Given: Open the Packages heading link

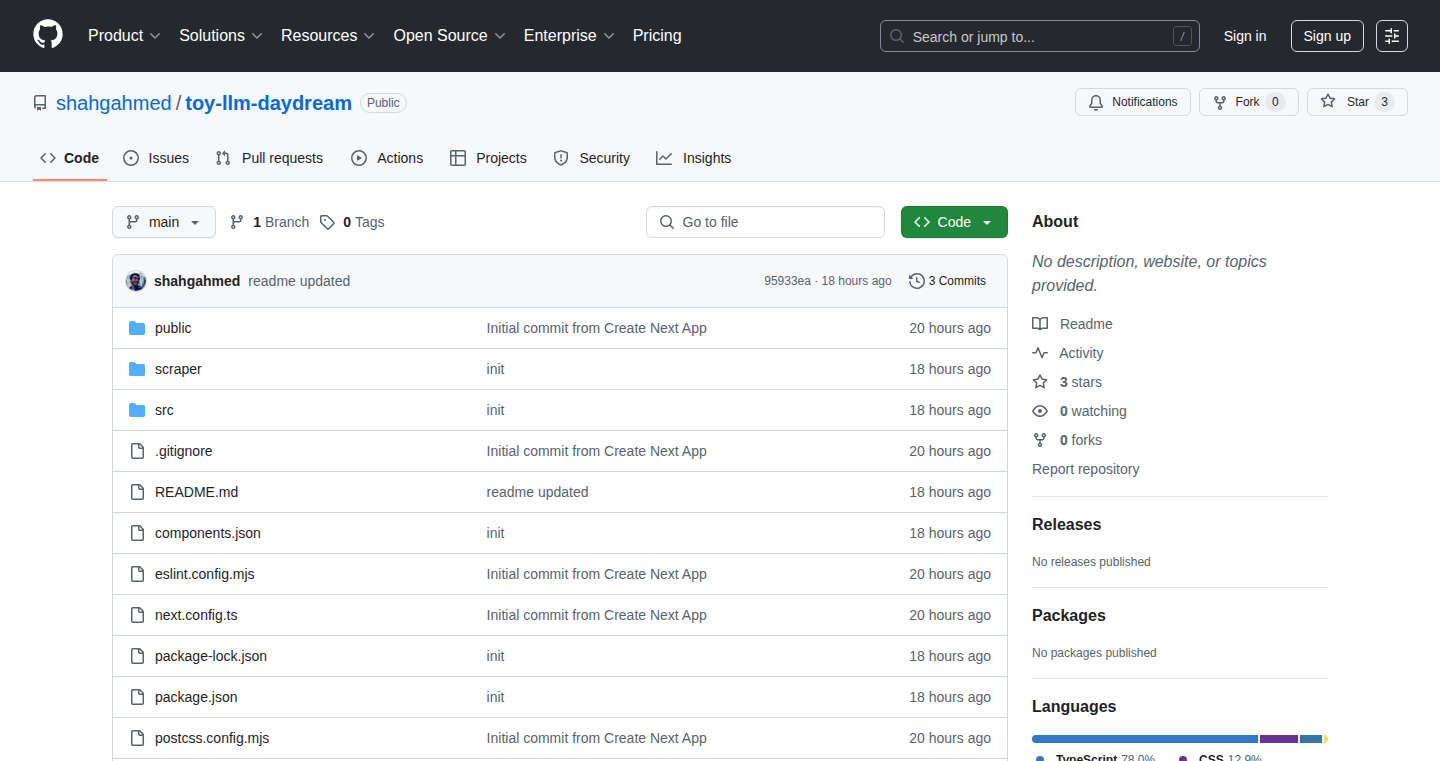Looking at the screenshot, I should [x=1069, y=616].
